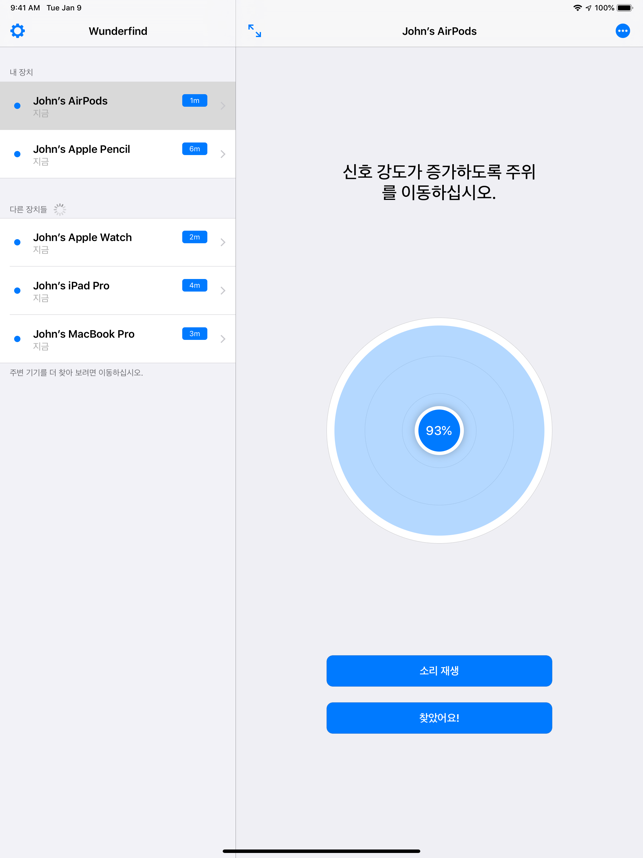The image size is (643, 858).
Task: Open chevron next to John's AirPods
Action: pyautogui.click(x=223, y=106)
